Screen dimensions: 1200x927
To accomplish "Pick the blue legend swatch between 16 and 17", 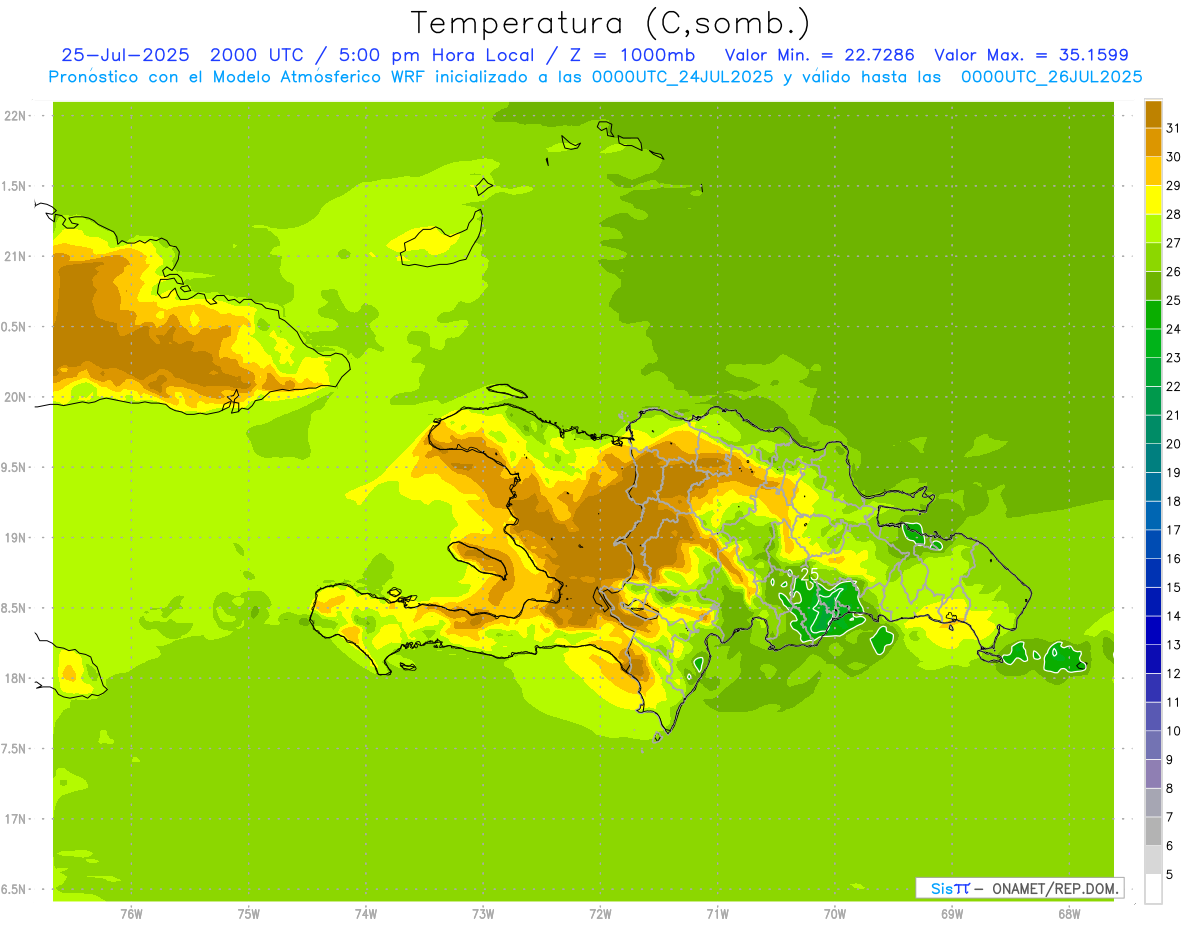I will tap(1153, 544).
